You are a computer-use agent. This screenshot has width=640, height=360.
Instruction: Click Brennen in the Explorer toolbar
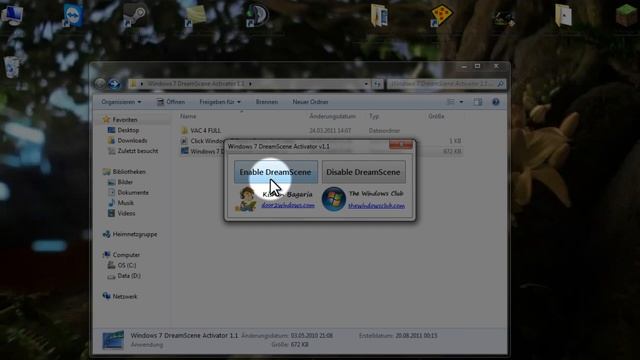click(267, 102)
